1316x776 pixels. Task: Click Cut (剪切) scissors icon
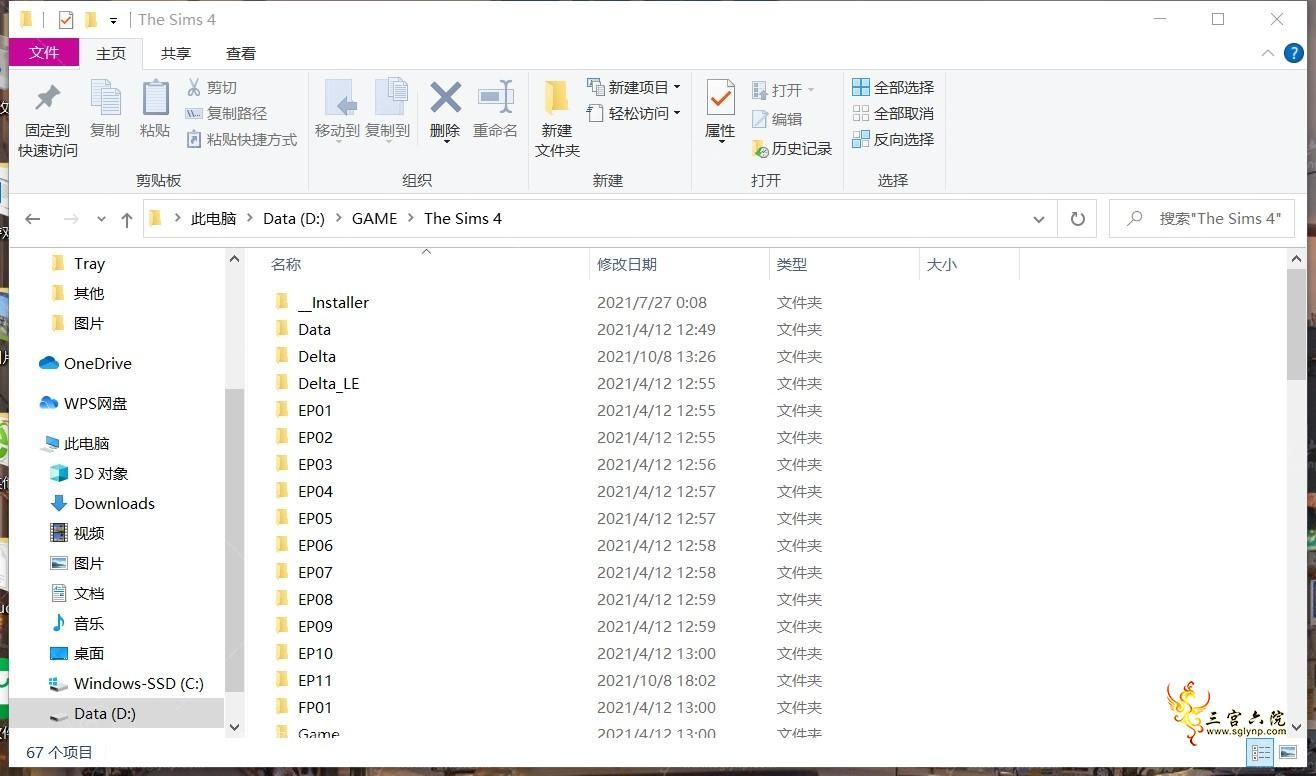pos(194,87)
